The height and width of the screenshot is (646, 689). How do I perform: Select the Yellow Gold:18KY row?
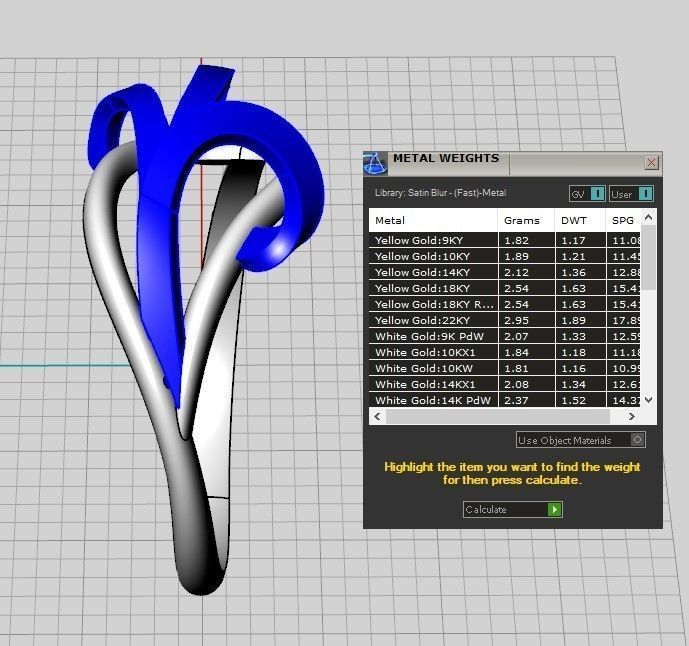(x=504, y=288)
